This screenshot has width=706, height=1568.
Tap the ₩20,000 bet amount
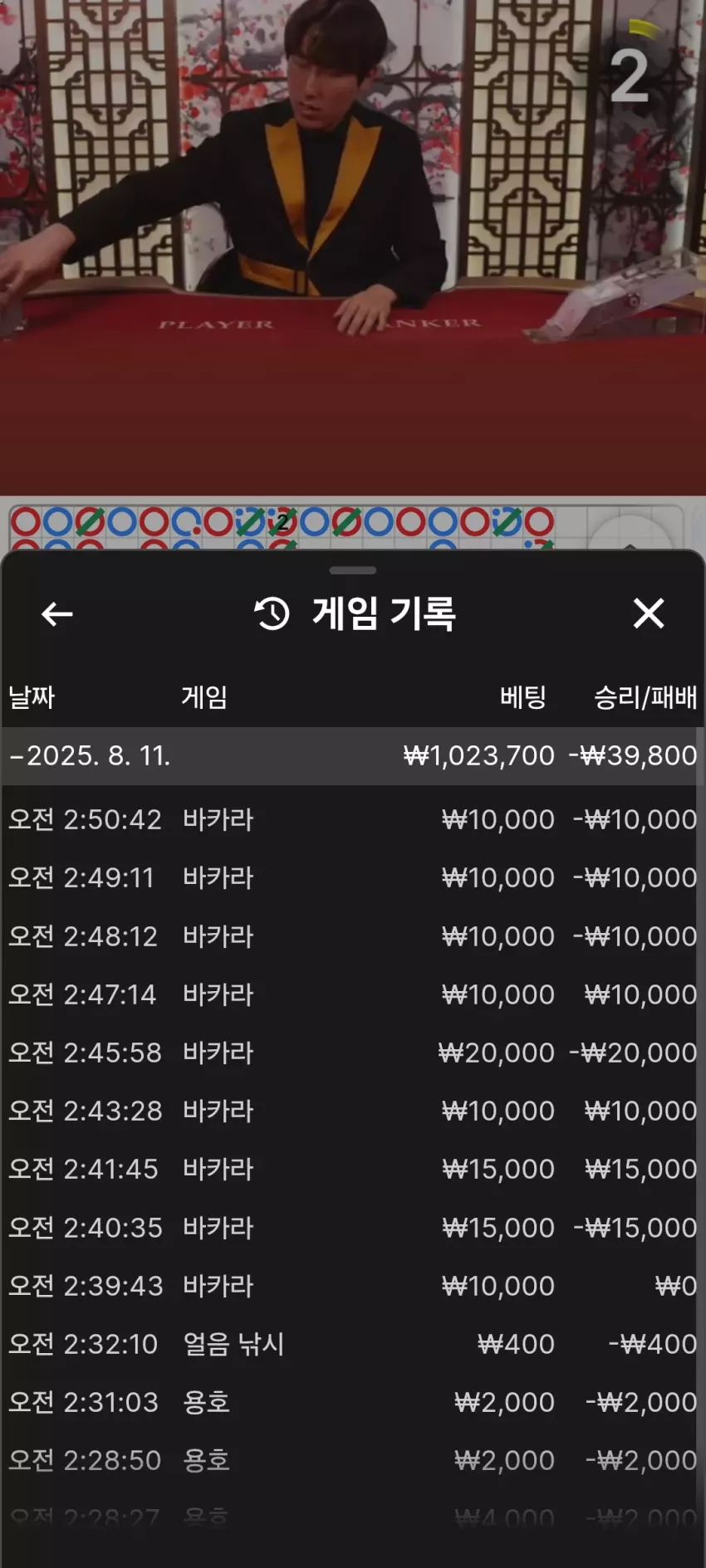click(x=496, y=1053)
